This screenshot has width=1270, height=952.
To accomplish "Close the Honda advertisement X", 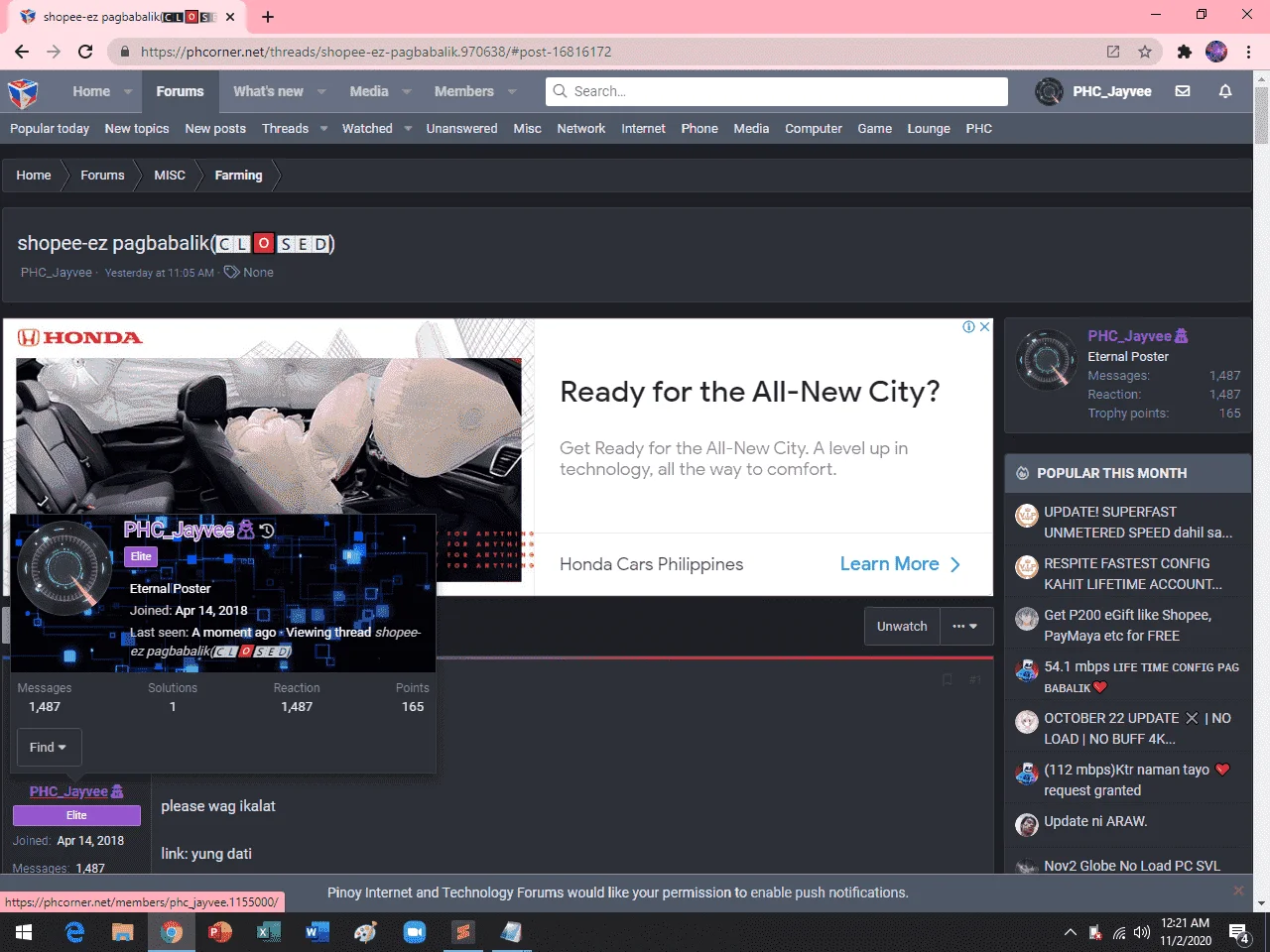I will (x=985, y=326).
